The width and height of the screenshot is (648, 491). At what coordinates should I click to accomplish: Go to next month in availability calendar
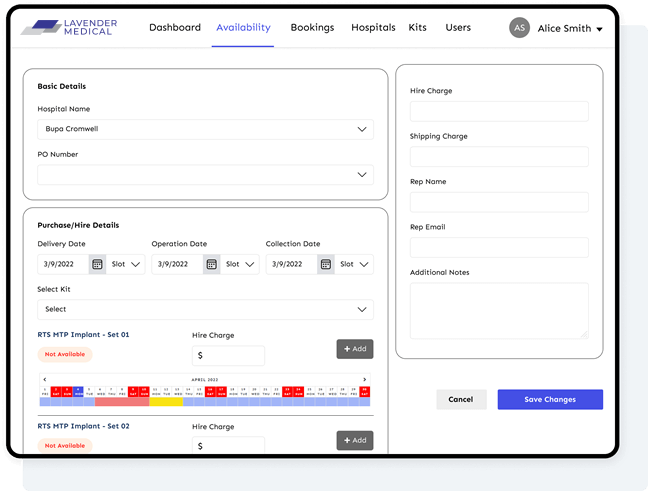(x=365, y=379)
